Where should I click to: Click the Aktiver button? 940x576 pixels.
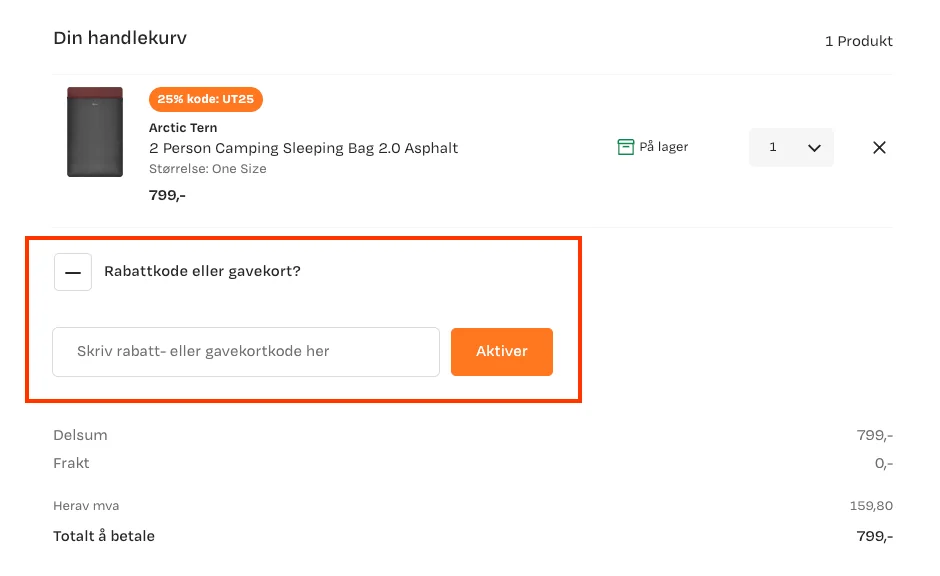502,352
